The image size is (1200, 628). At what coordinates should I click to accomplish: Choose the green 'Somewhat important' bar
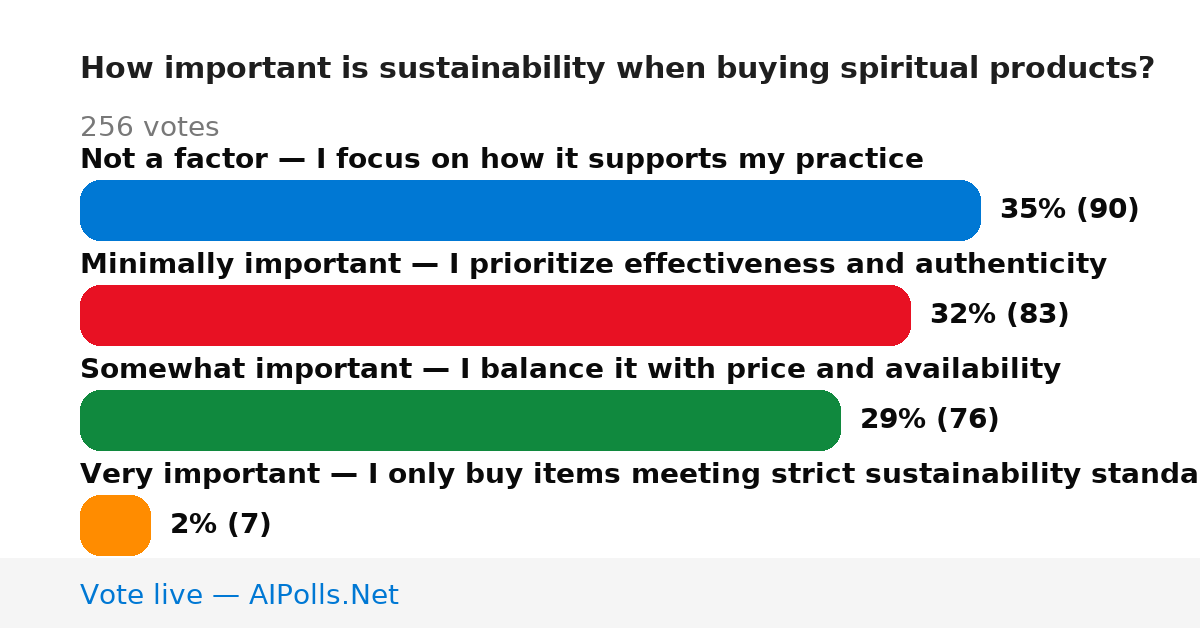click(x=460, y=420)
